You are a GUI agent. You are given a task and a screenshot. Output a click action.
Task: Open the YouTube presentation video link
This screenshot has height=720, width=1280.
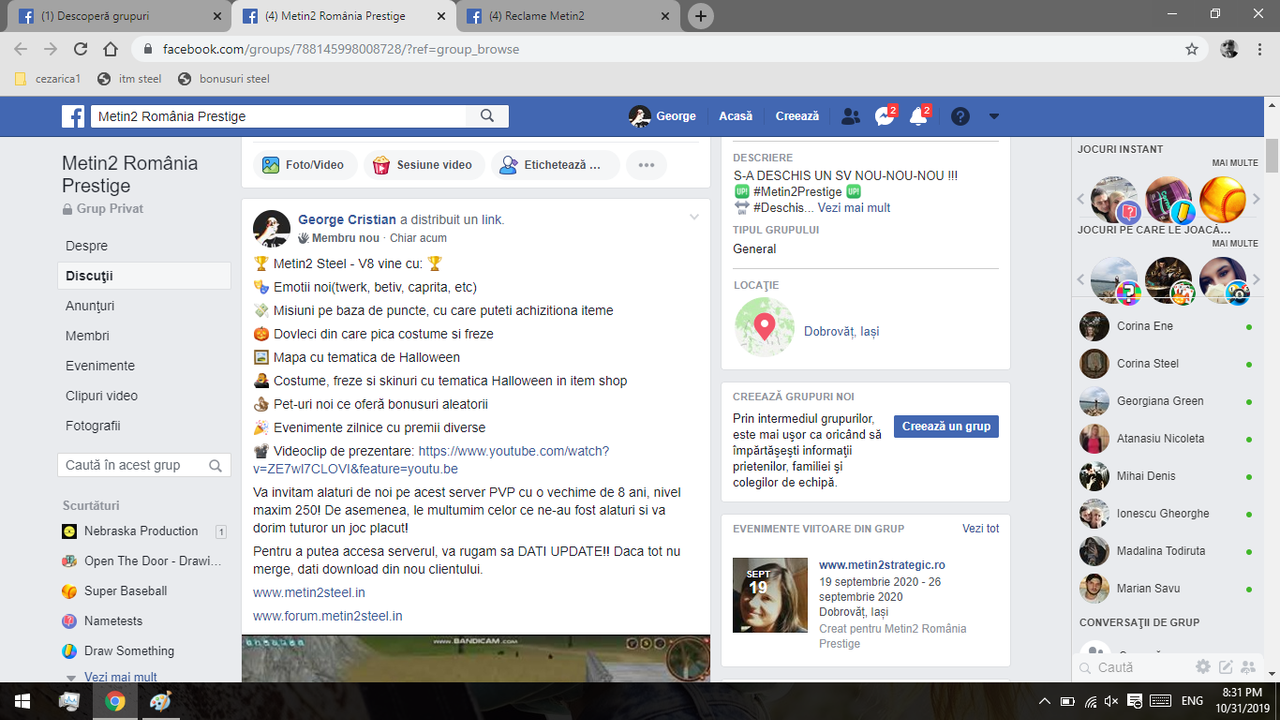pos(431,460)
